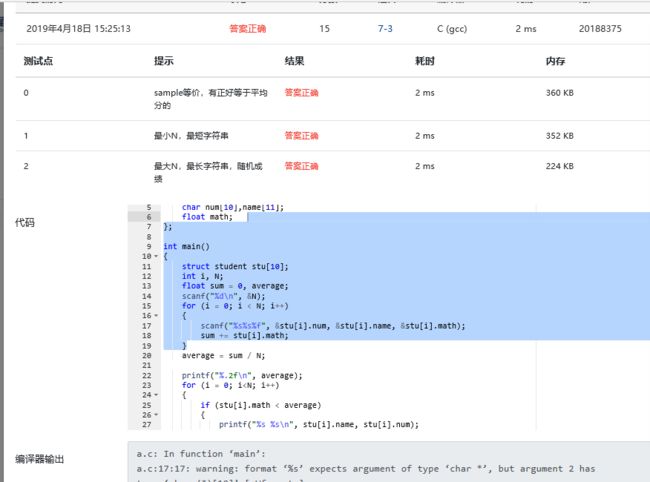Click the scanf("%d\n", &N) code line
Viewport: 650px width, 482px height.
coord(223,296)
